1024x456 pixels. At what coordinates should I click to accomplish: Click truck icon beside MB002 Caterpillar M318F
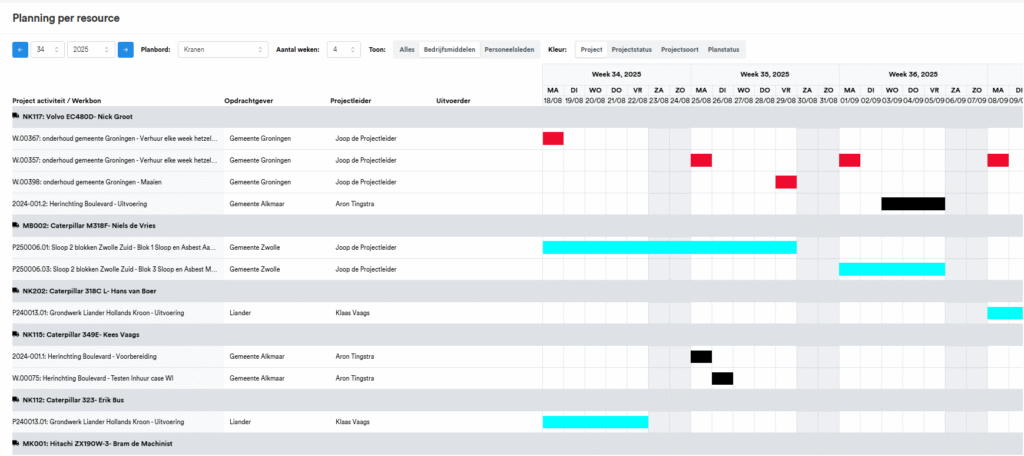(x=15, y=226)
